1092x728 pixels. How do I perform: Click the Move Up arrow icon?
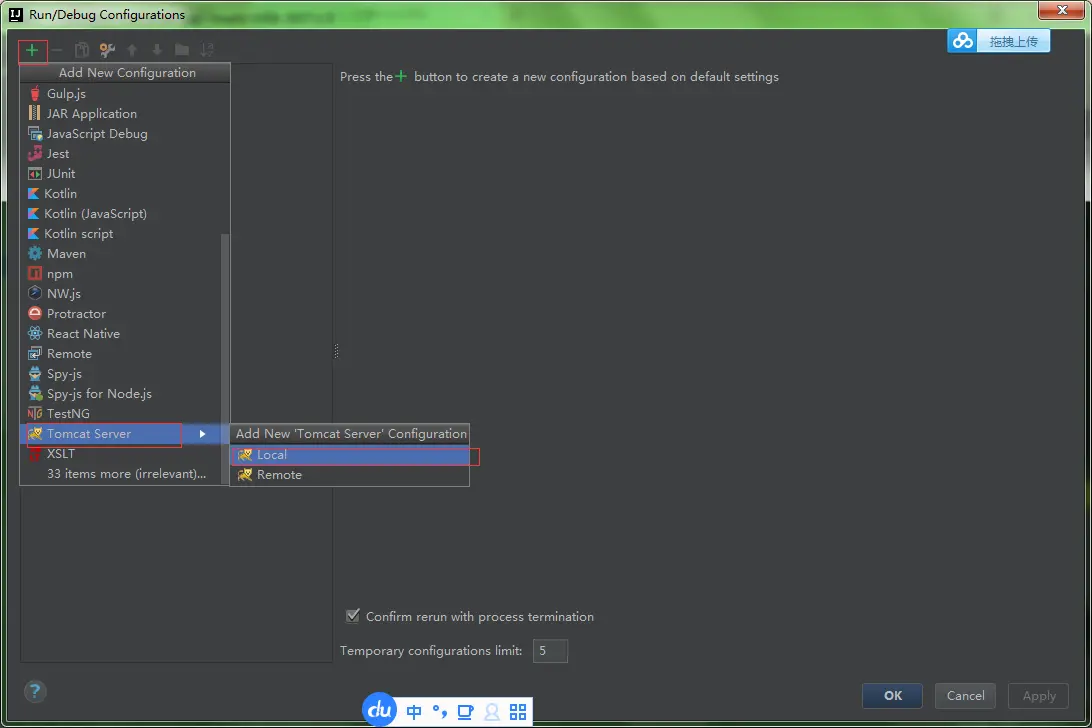[132, 50]
